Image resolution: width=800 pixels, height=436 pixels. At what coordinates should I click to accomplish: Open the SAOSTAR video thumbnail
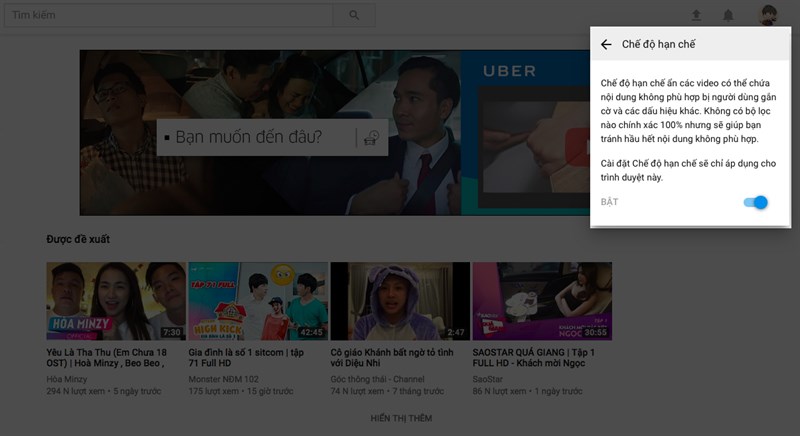[542, 301]
